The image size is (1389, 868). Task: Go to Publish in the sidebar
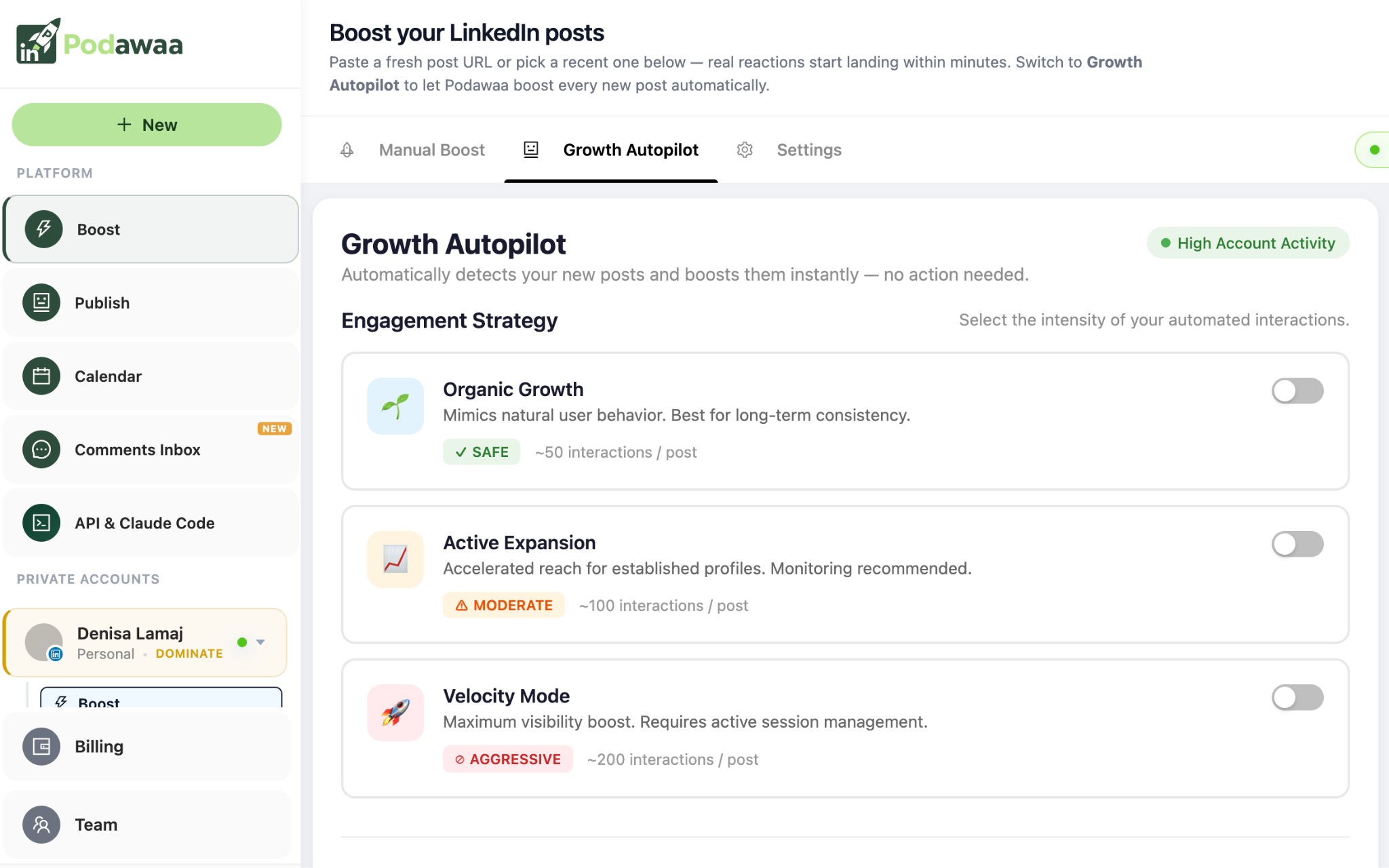(151, 302)
